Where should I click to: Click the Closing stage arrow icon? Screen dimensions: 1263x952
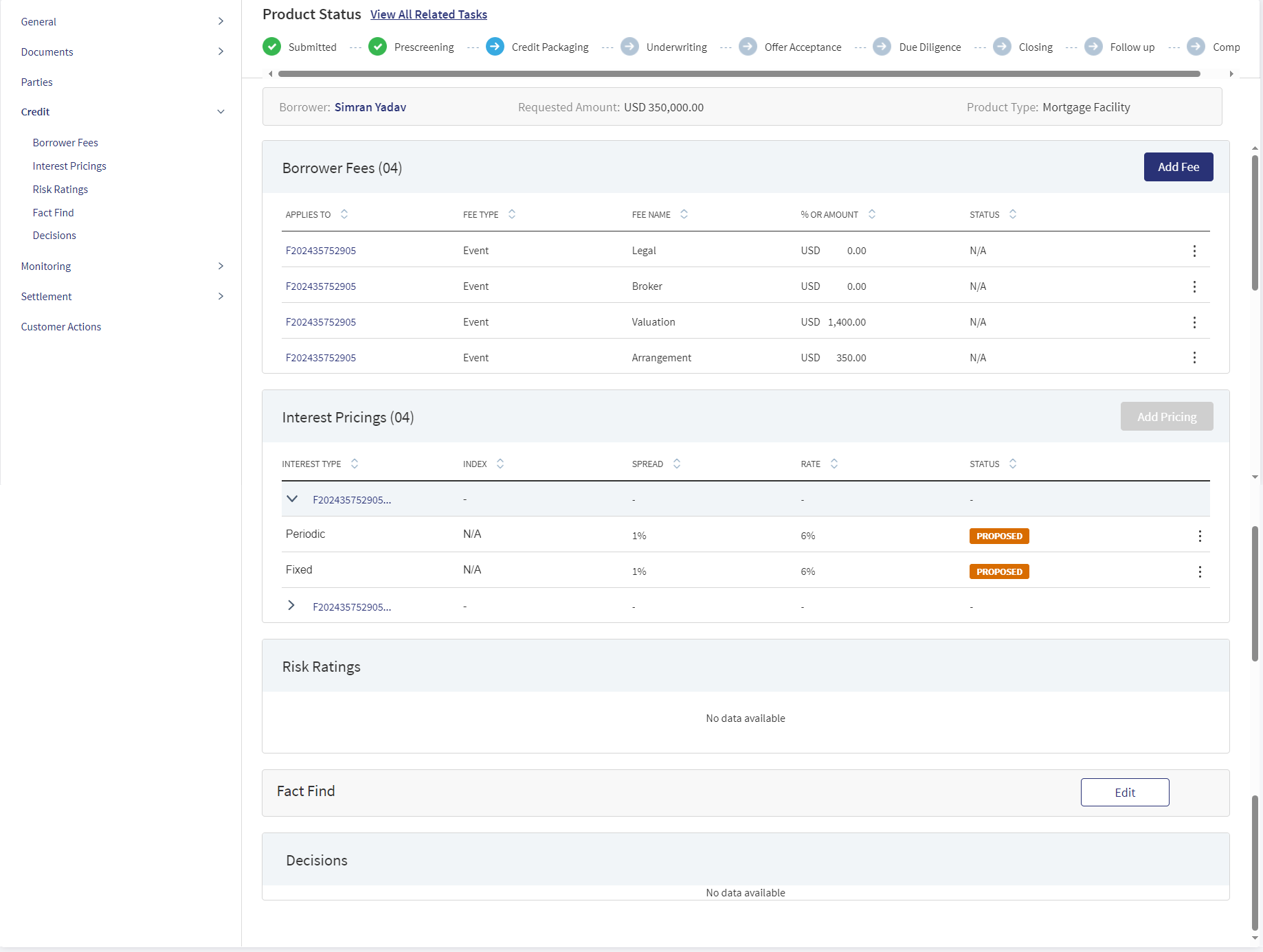click(1003, 47)
